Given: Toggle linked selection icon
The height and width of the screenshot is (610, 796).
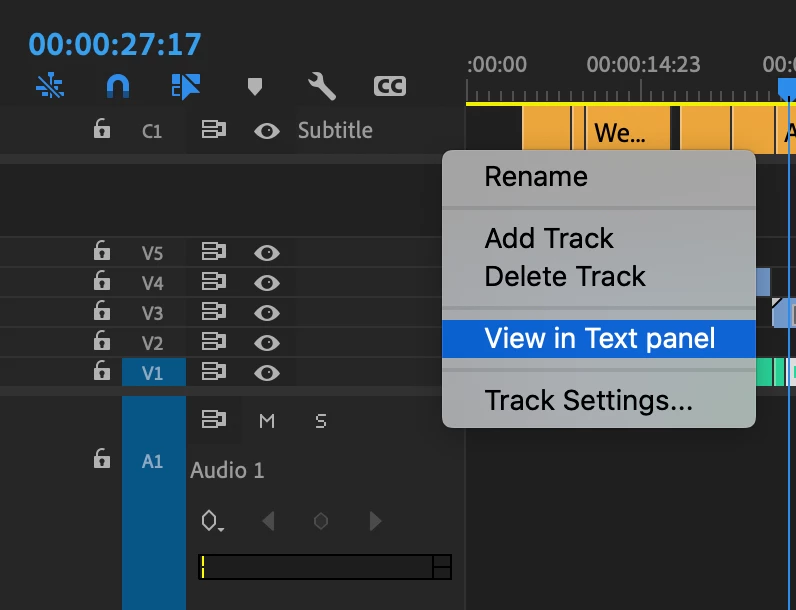Looking at the screenshot, I should 185,86.
